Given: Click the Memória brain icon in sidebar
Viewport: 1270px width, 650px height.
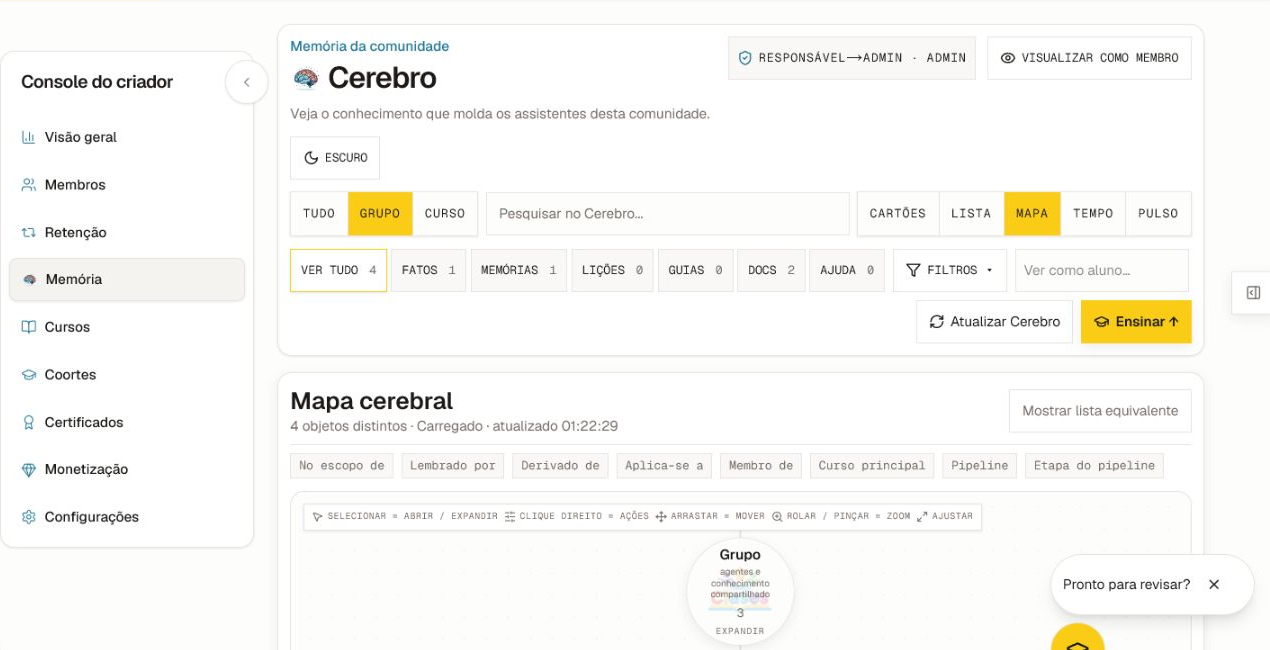Looking at the screenshot, I should click(x=30, y=280).
